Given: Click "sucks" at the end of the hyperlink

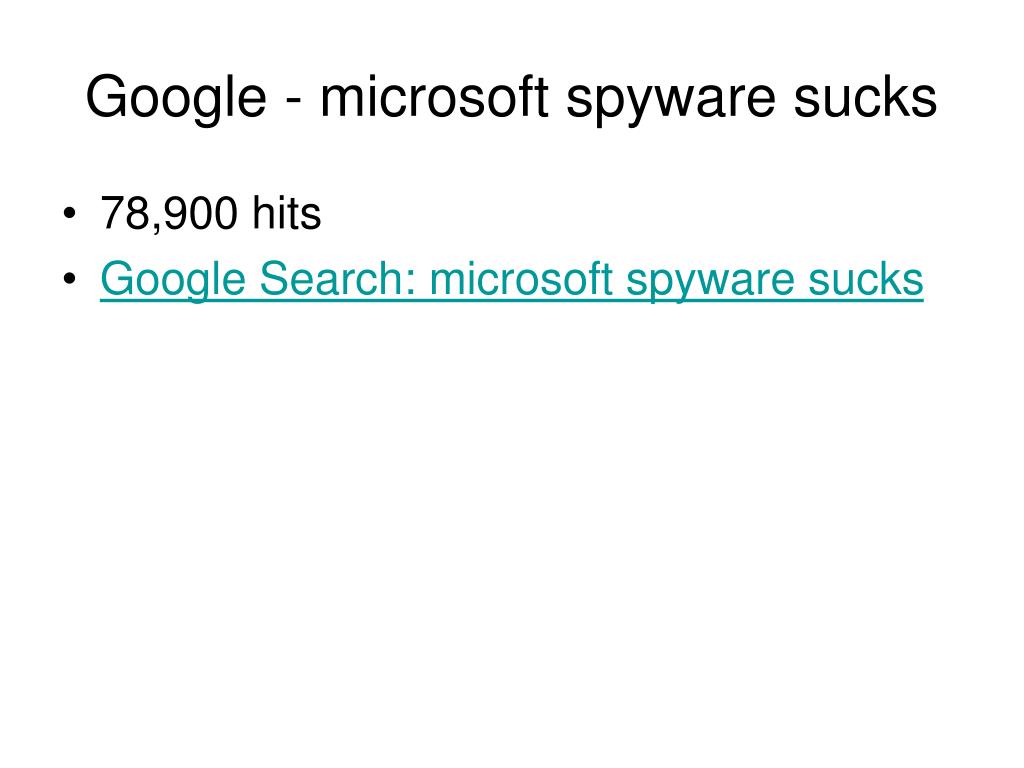Looking at the screenshot, I should [x=866, y=278].
